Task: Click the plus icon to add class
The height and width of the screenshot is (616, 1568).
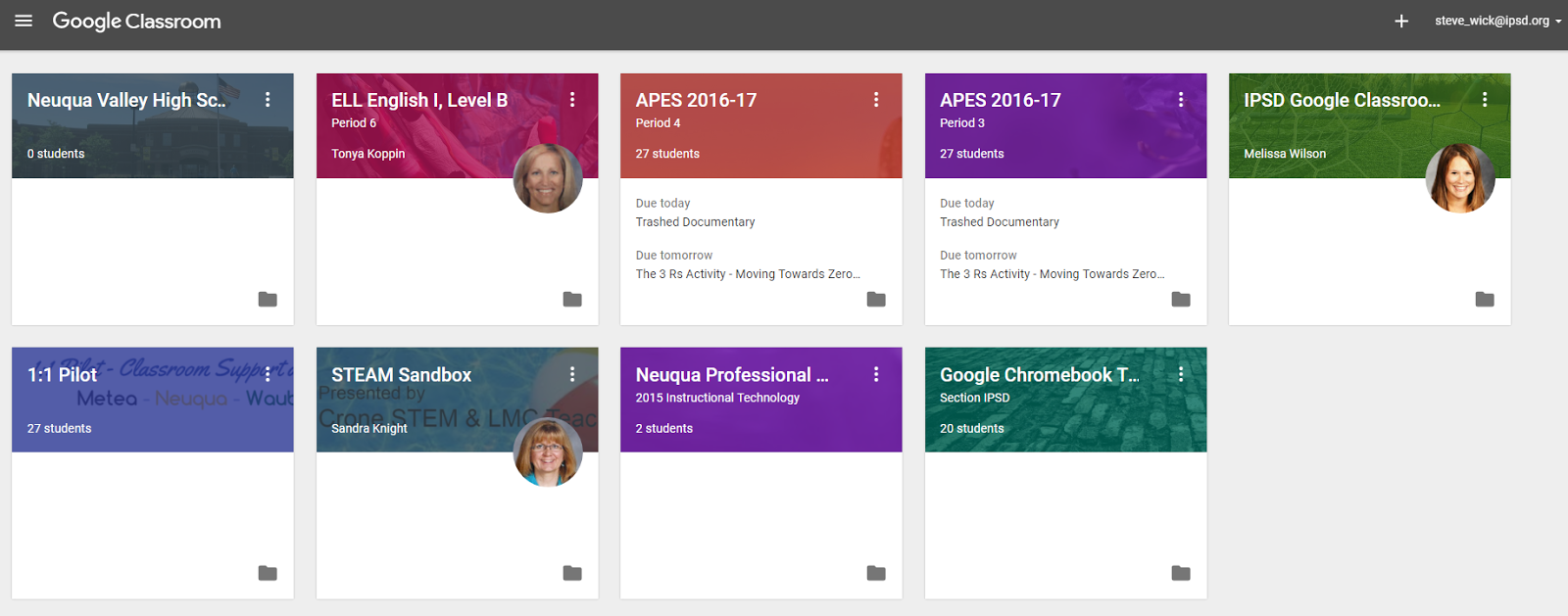Action: [1401, 21]
